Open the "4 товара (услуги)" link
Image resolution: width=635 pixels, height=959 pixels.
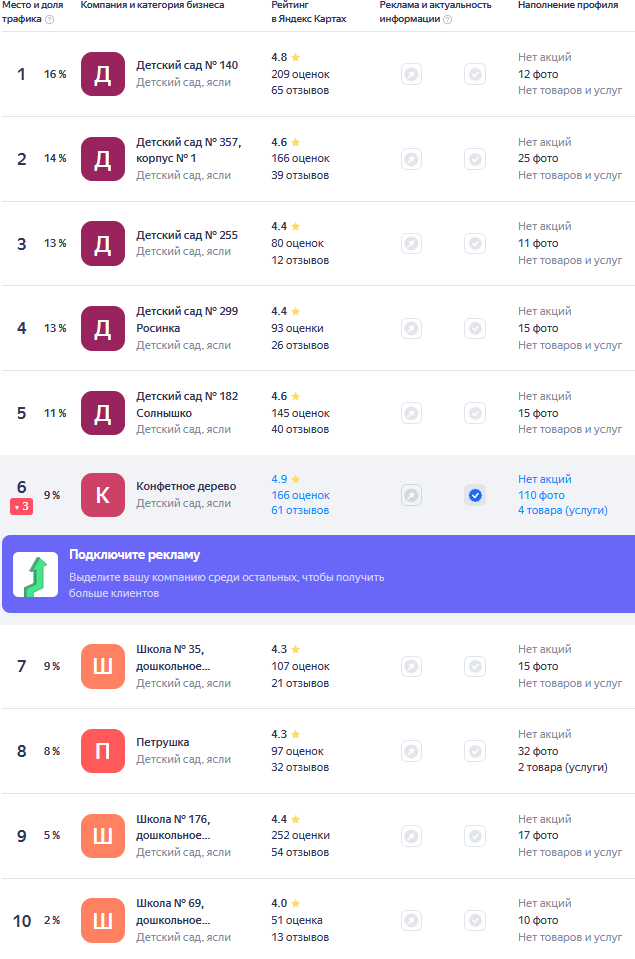[563, 510]
